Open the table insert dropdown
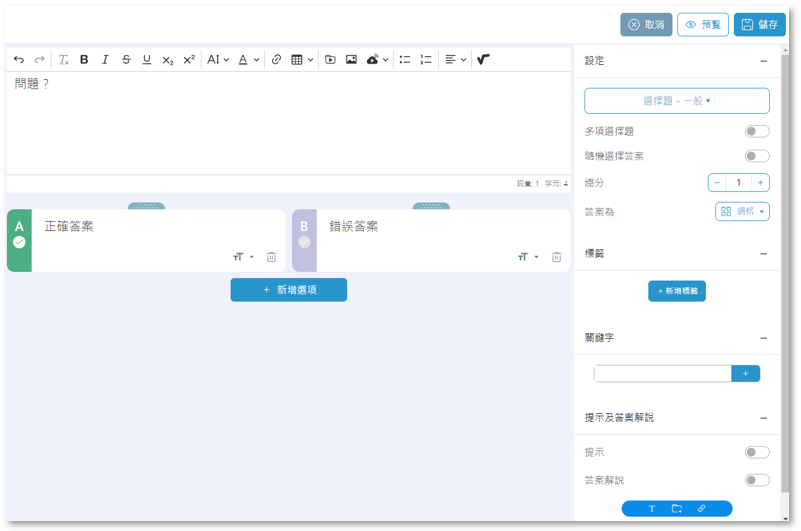This screenshot has height=531, width=801. [302, 60]
